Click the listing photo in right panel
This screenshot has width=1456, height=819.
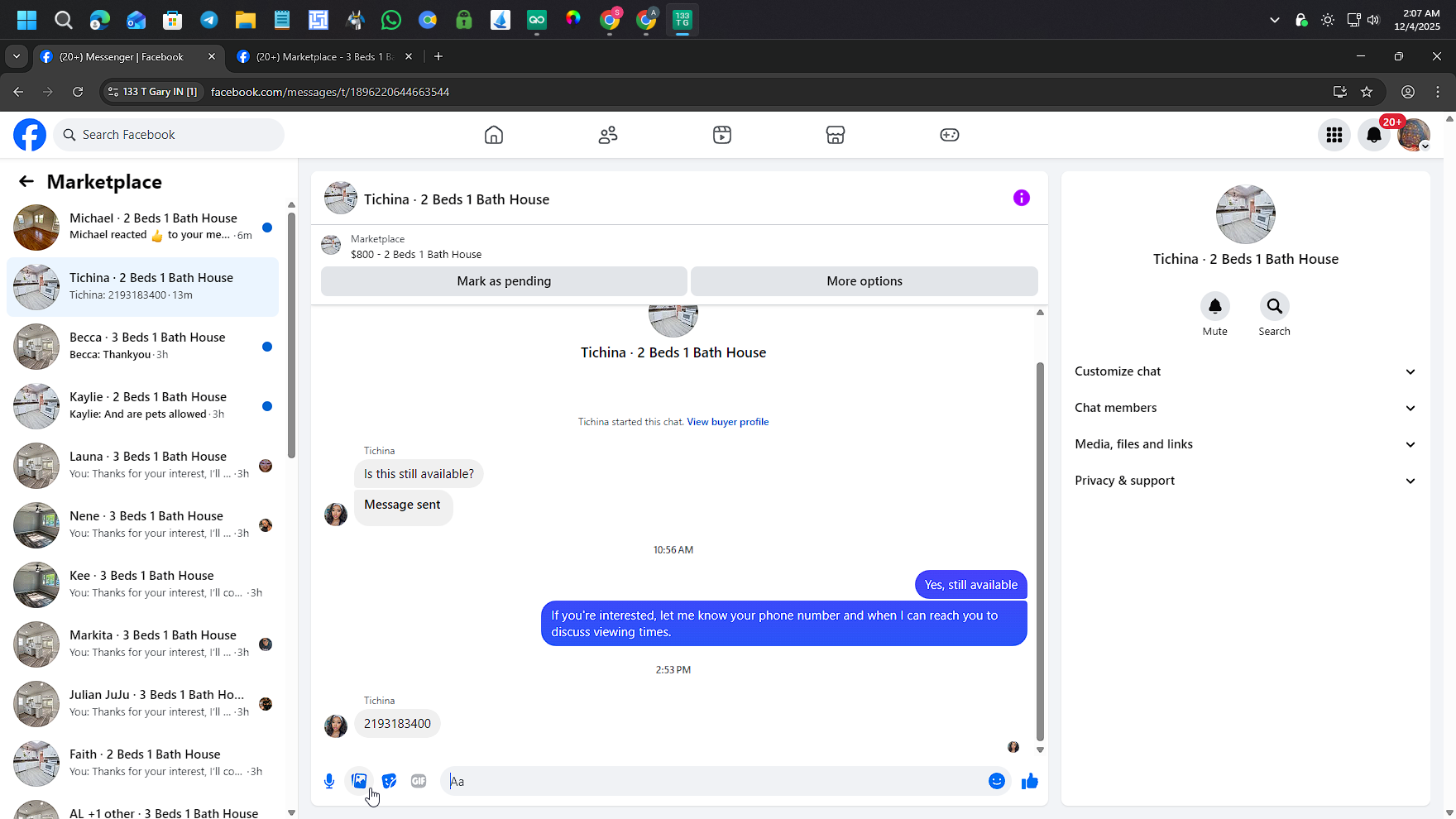(1246, 214)
